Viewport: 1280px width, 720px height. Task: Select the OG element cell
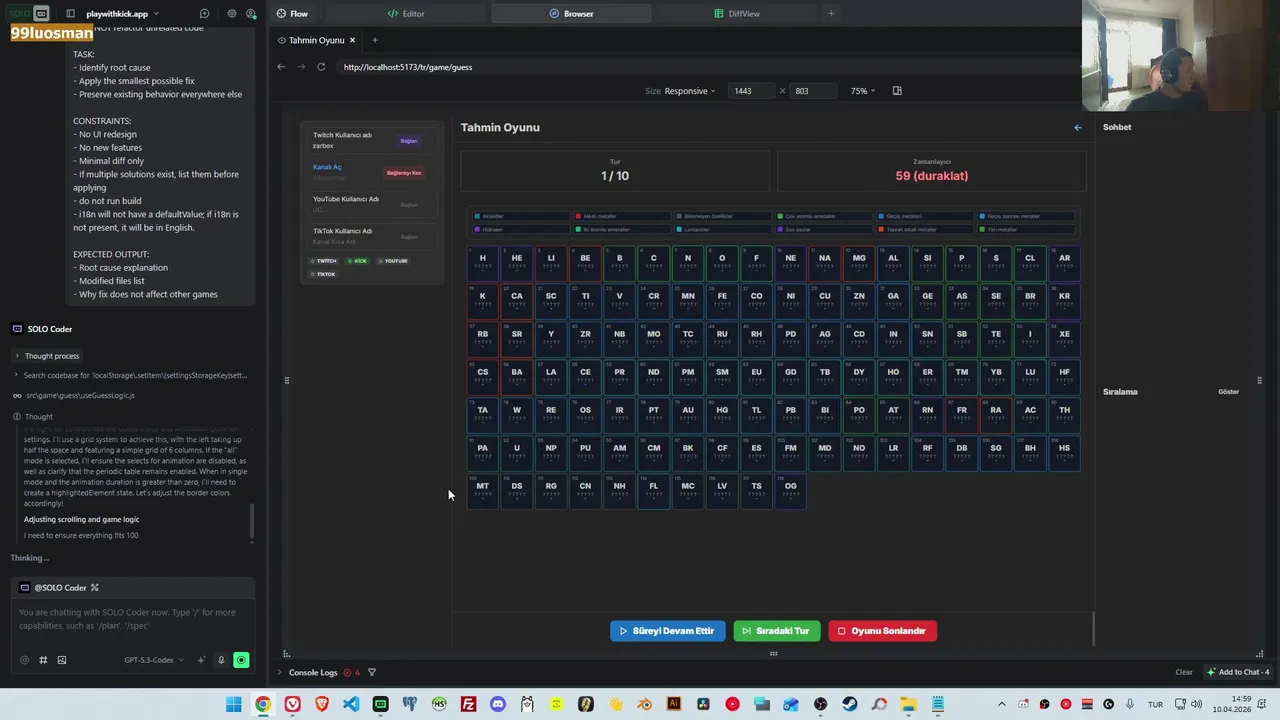[x=790, y=490]
